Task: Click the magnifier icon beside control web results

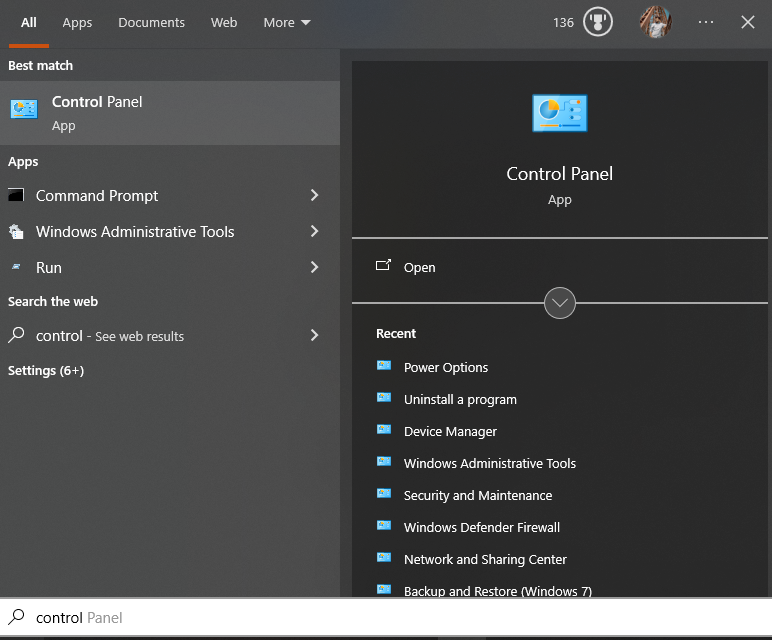Action: 16,335
